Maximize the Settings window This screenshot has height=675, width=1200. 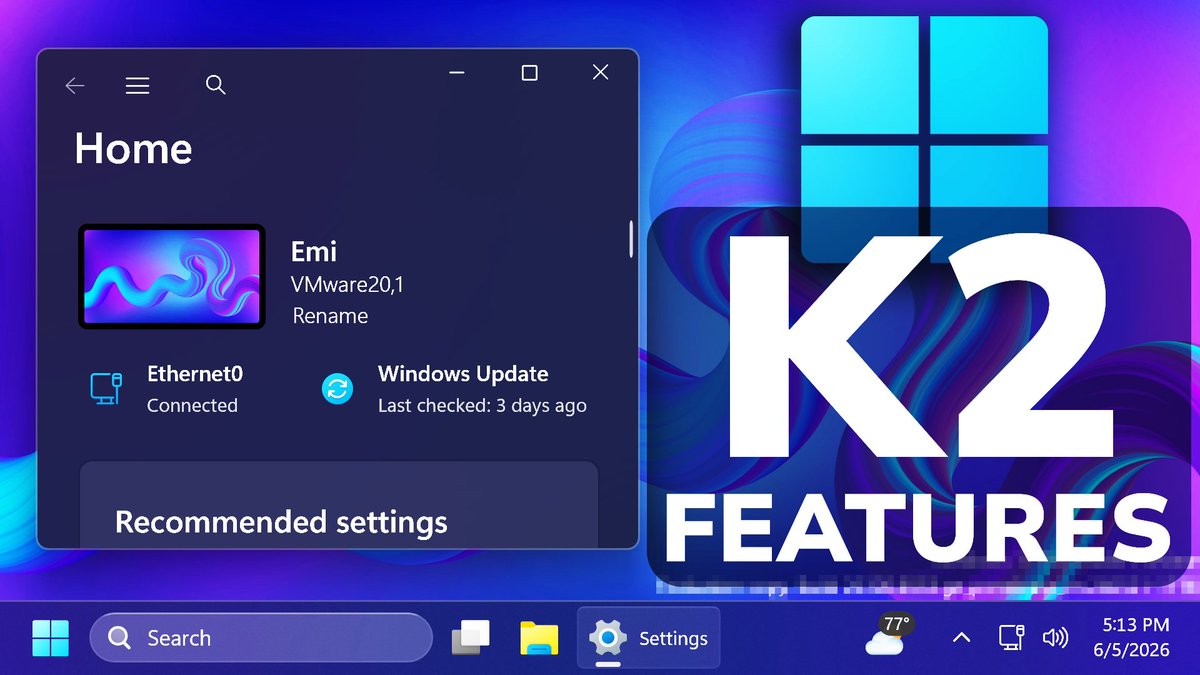click(x=530, y=72)
